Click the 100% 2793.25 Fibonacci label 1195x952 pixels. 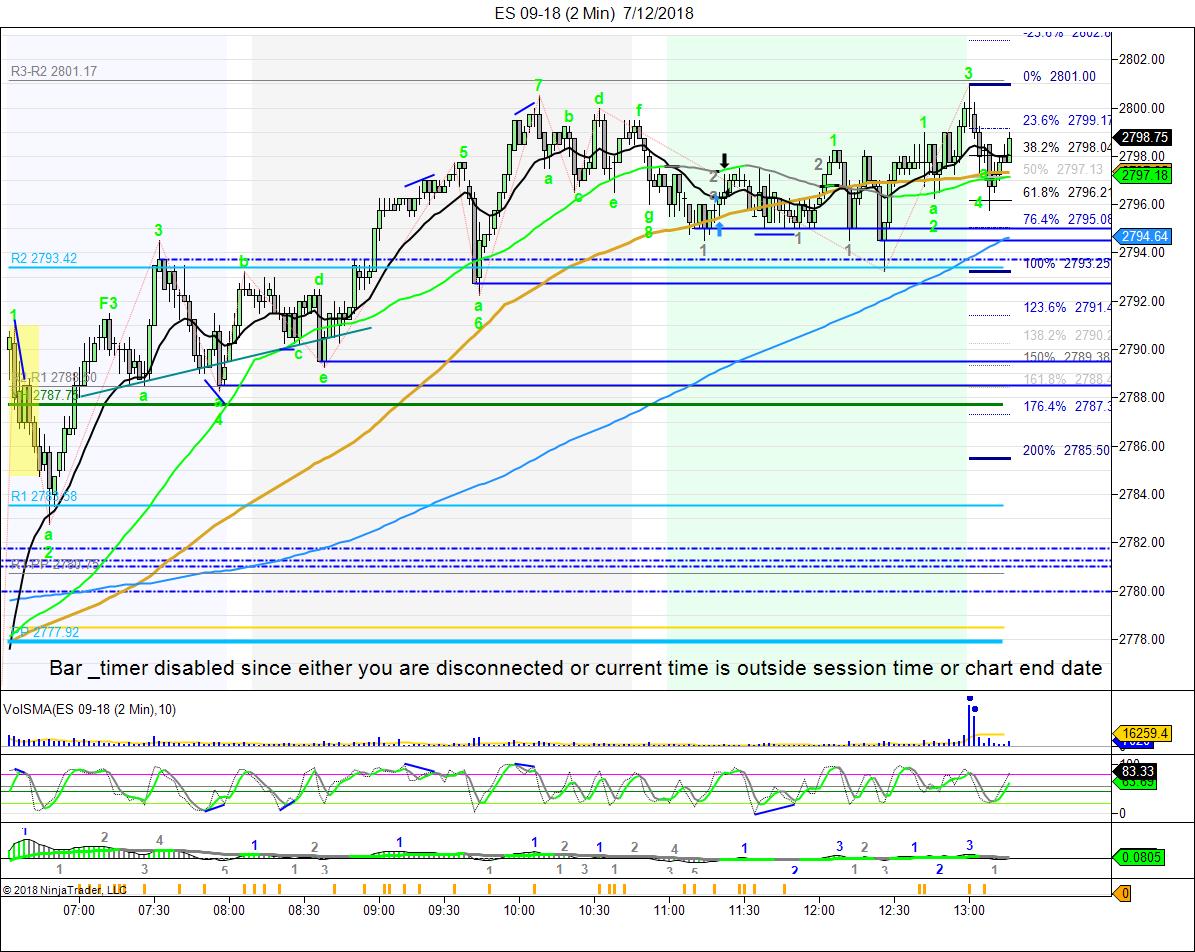pyautogui.click(x=1067, y=264)
